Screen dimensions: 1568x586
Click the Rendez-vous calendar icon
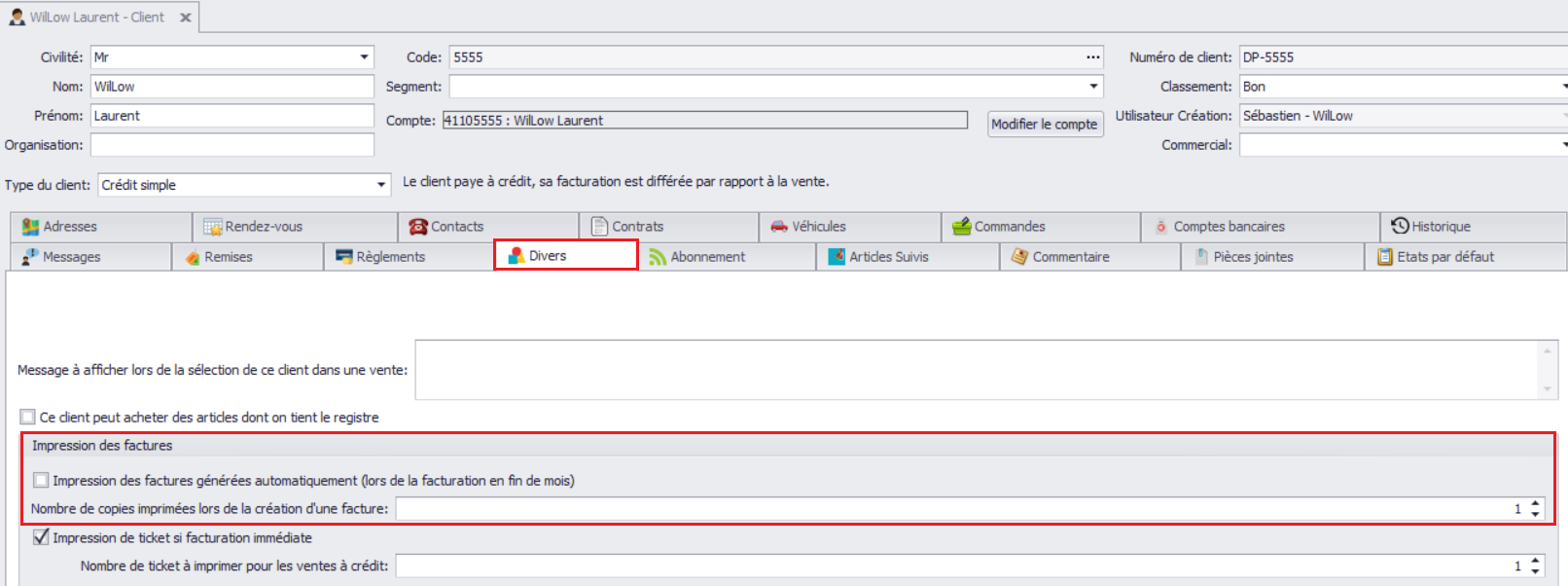(212, 227)
